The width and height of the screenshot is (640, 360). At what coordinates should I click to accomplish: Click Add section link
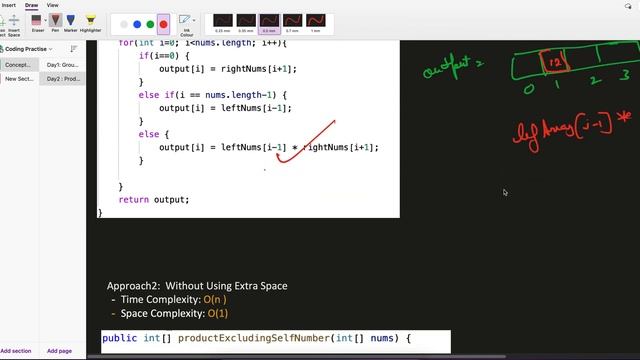(16, 351)
